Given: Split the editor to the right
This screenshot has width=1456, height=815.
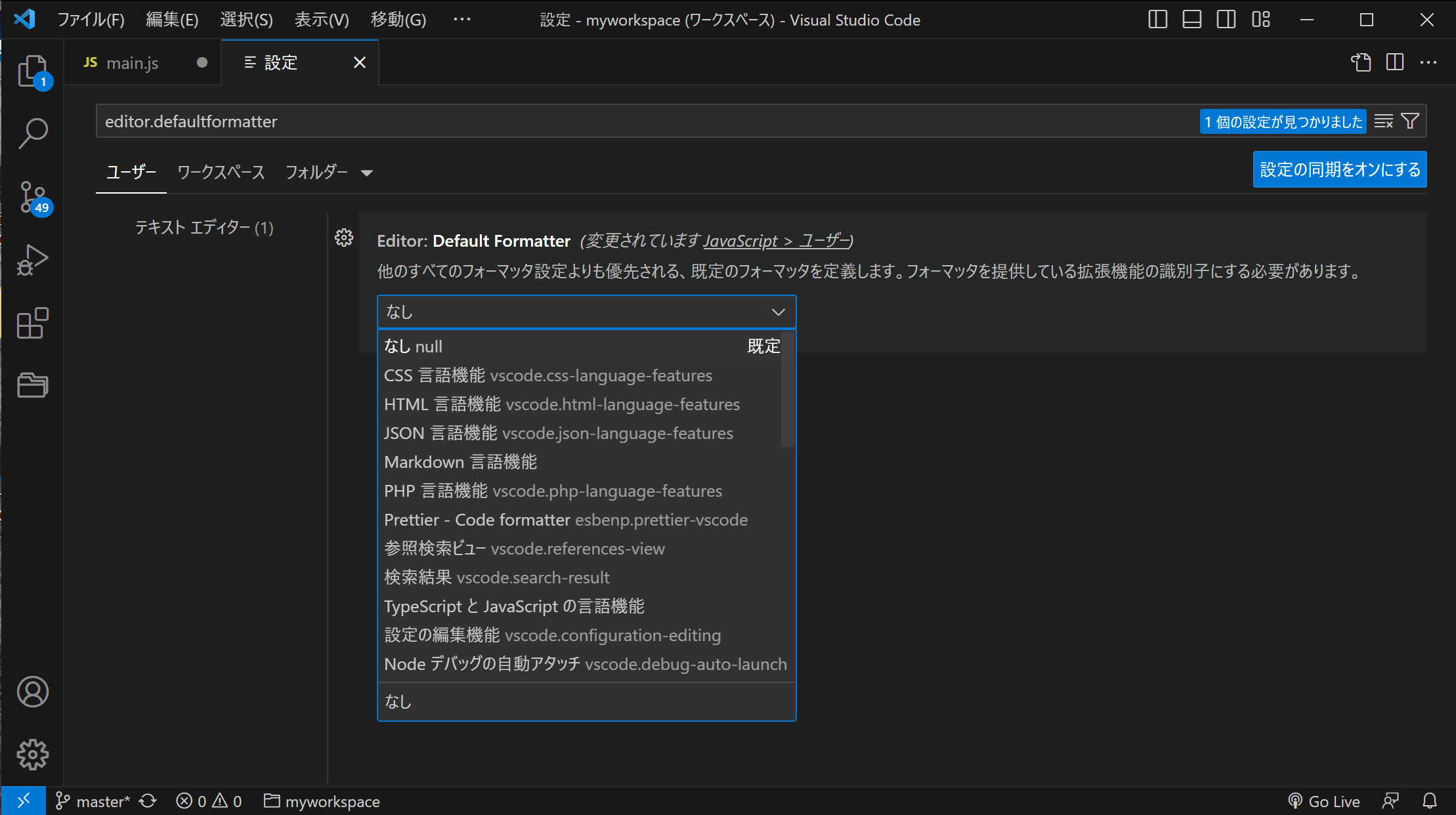Looking at the screenshot, I should (1395, 62).
